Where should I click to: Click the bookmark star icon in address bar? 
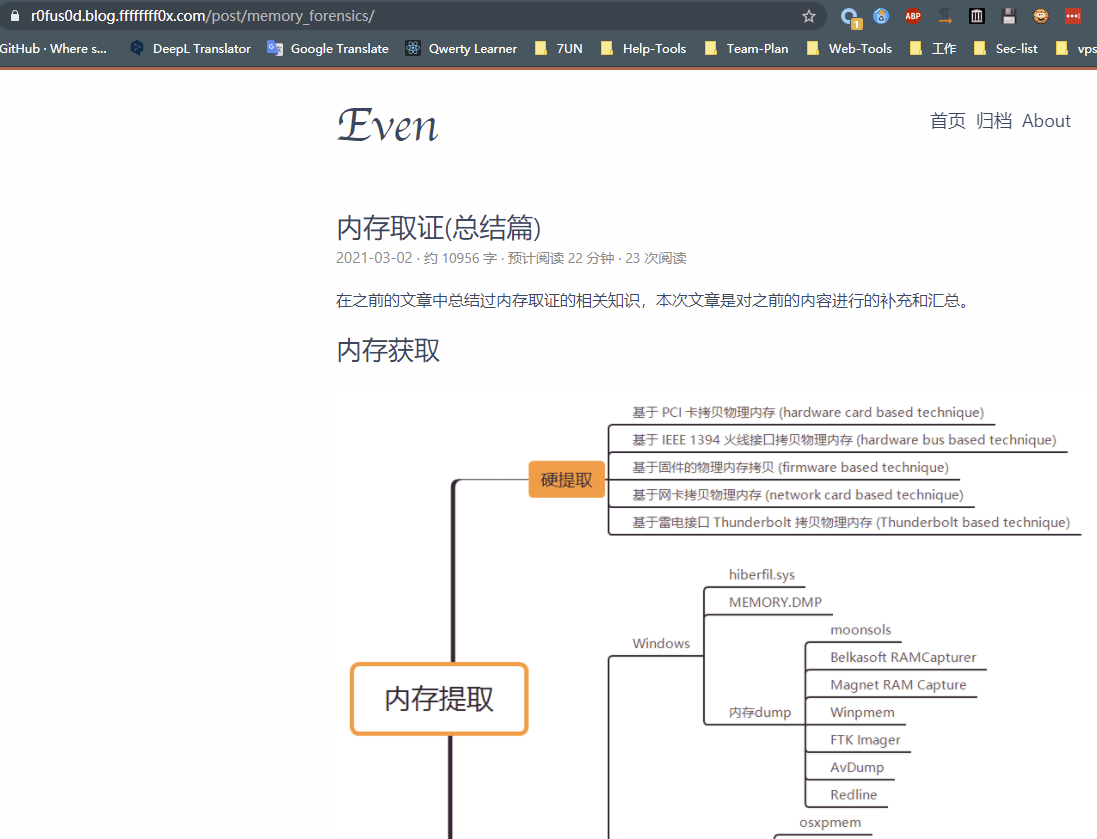click(x=809, y=16)
